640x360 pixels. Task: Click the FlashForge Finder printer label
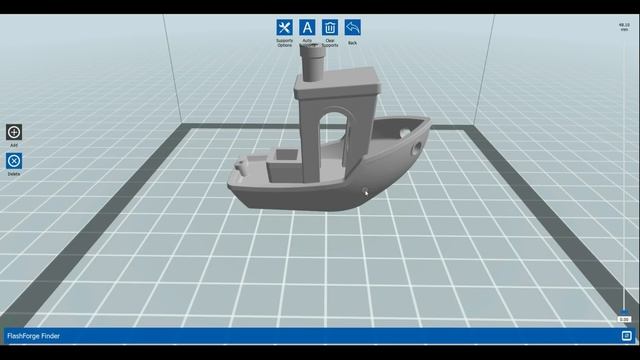(33, 336)
